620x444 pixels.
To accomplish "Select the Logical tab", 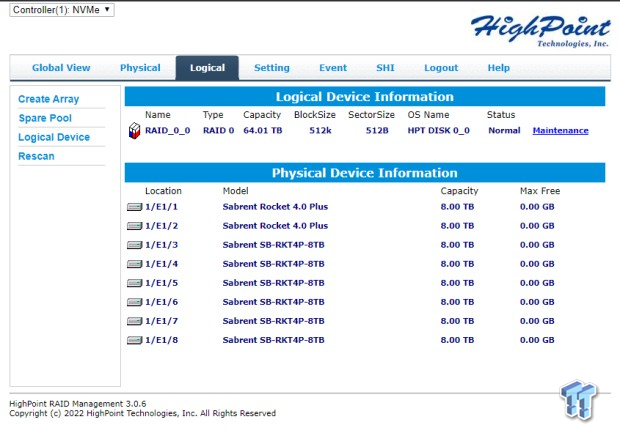I will click(207, 68).
